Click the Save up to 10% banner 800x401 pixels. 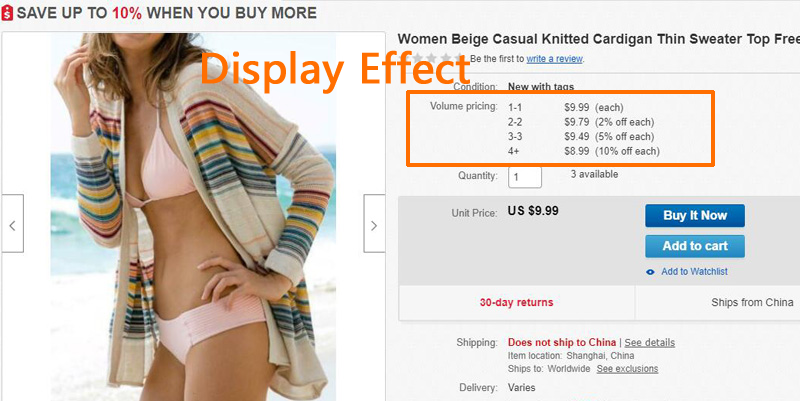[x=159, y=13]
